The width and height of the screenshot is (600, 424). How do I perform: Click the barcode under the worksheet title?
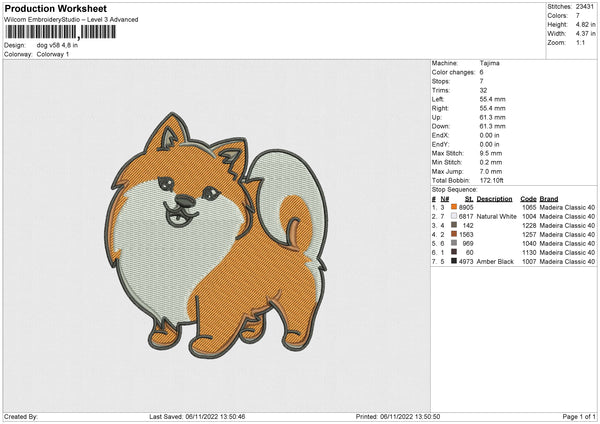tap(60, 33)
